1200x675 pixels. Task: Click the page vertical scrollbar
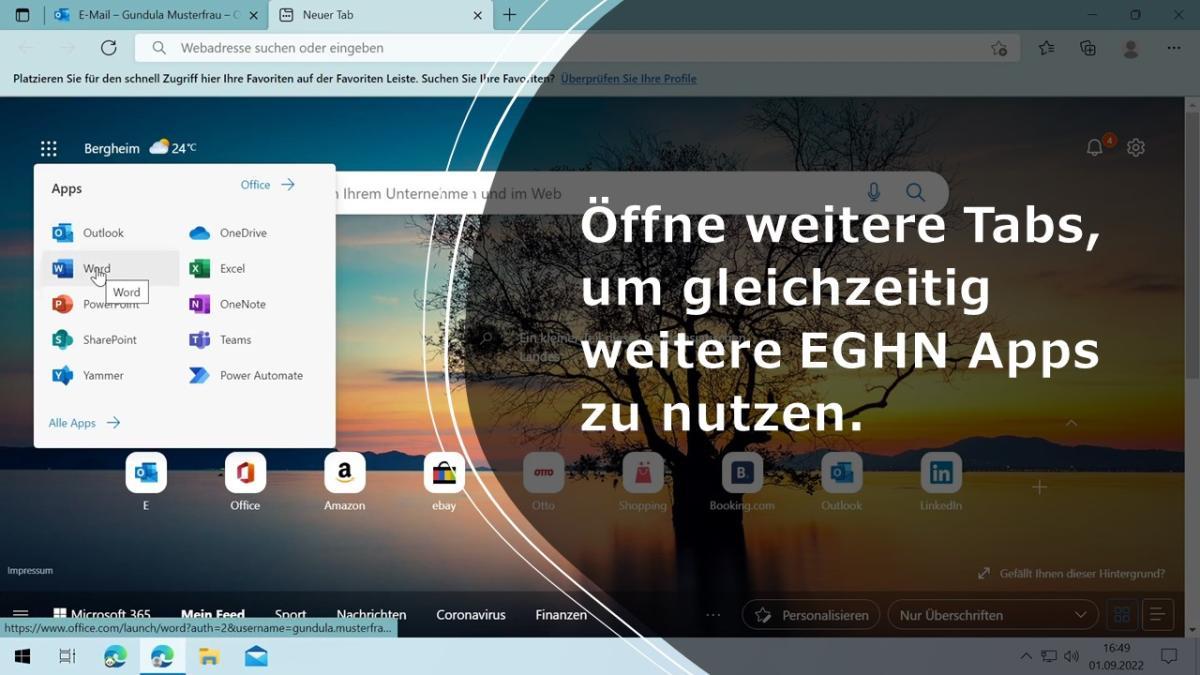(x=1191, y=300)
